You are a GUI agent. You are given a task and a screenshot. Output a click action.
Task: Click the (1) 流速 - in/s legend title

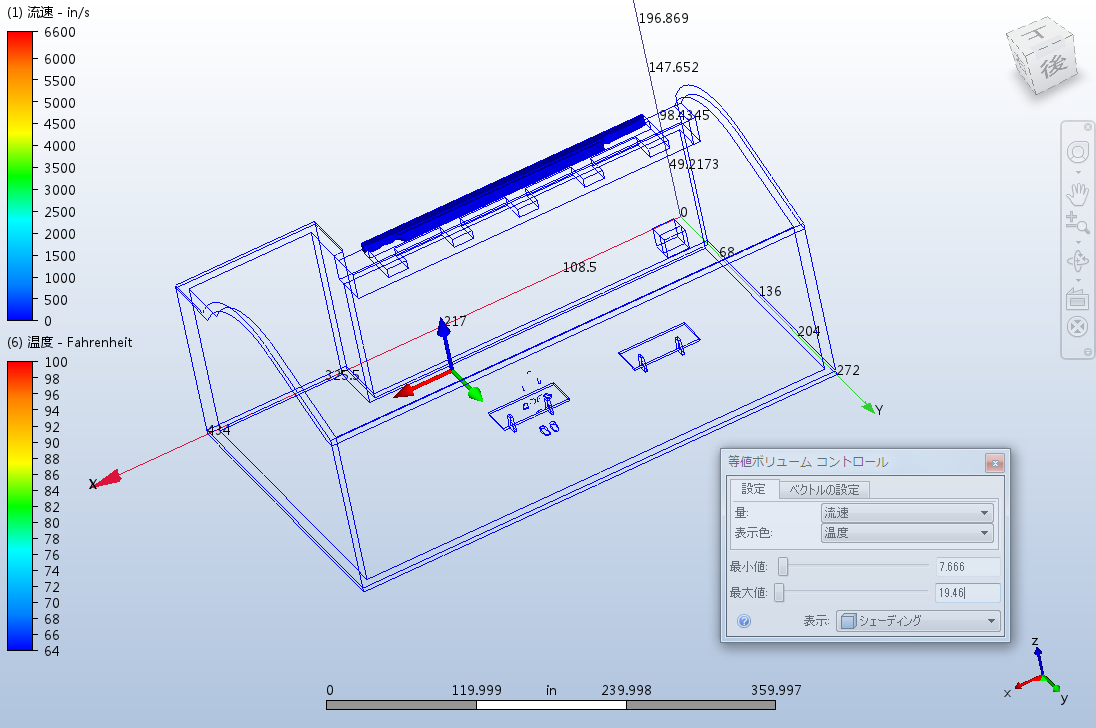48,13
